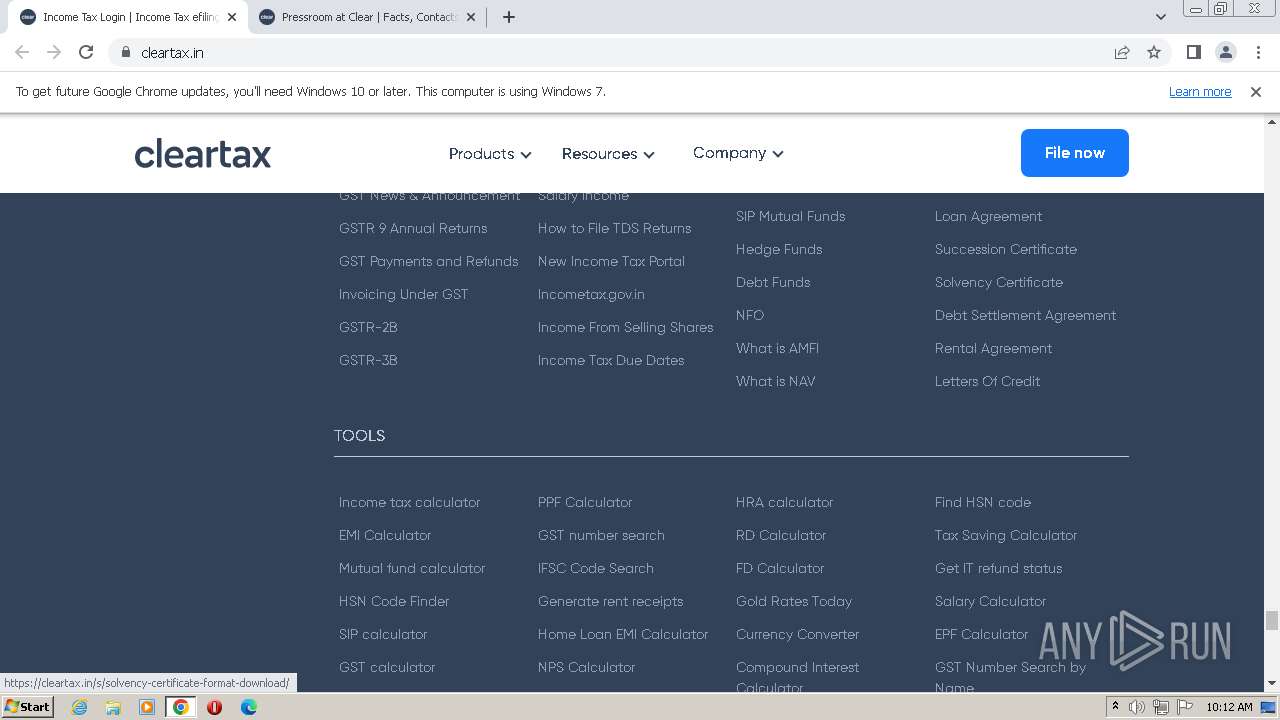This screenshot has width=1280, height=720.
Task: Switch to the Chrome taskbar icon
Action: click(x=181, y=707)
